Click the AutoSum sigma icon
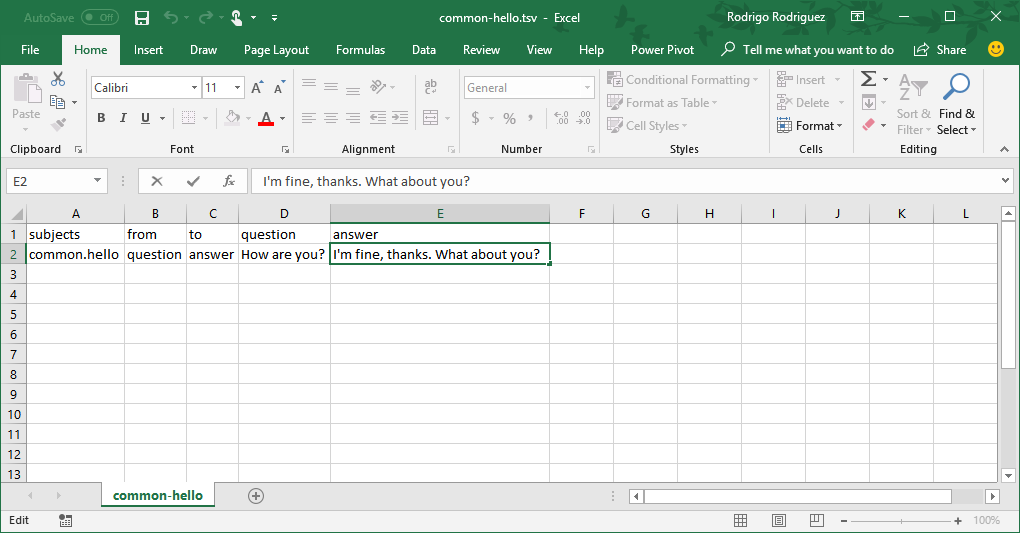 (x=868, y=80)
